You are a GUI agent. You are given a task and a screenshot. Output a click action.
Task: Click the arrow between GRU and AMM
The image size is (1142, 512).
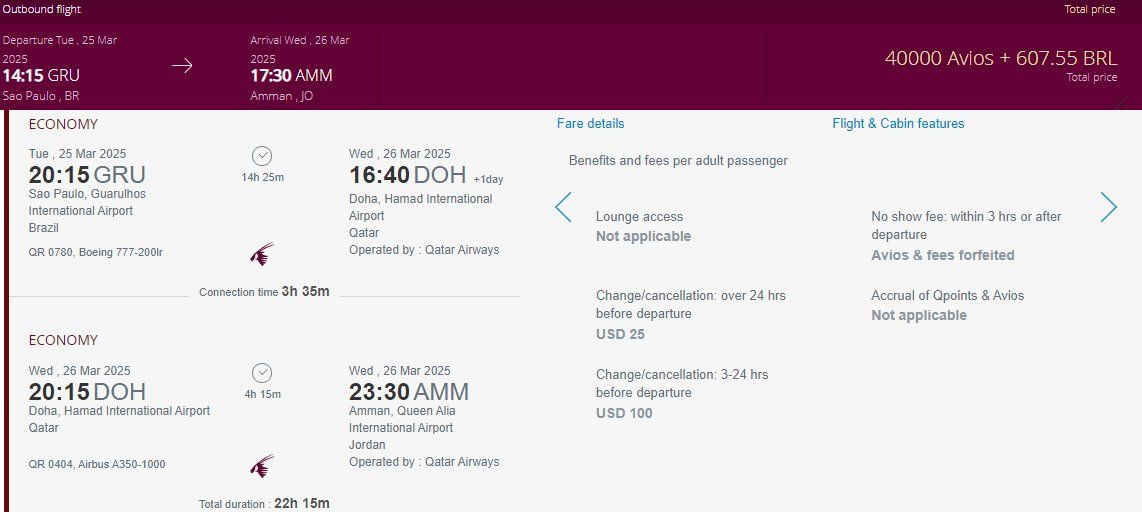click(x=182, y=66)
